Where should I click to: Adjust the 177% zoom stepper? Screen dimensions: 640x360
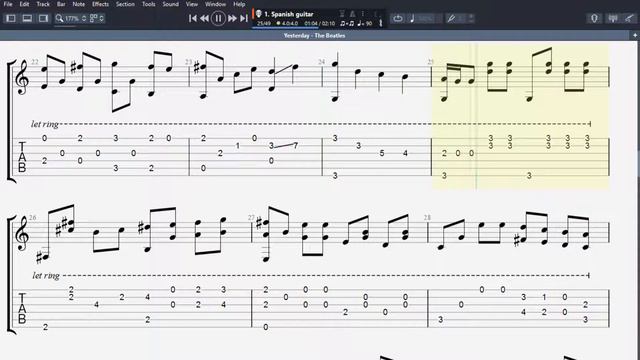(84, 18)
